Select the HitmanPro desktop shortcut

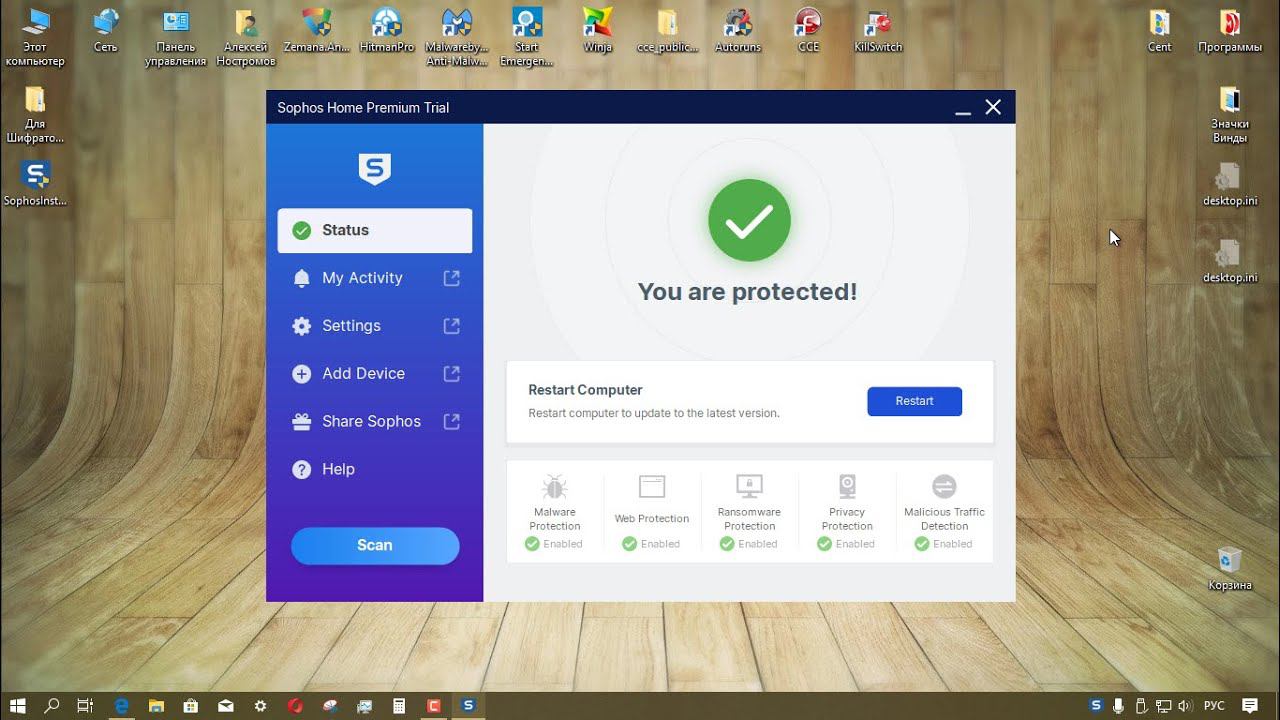386,30
